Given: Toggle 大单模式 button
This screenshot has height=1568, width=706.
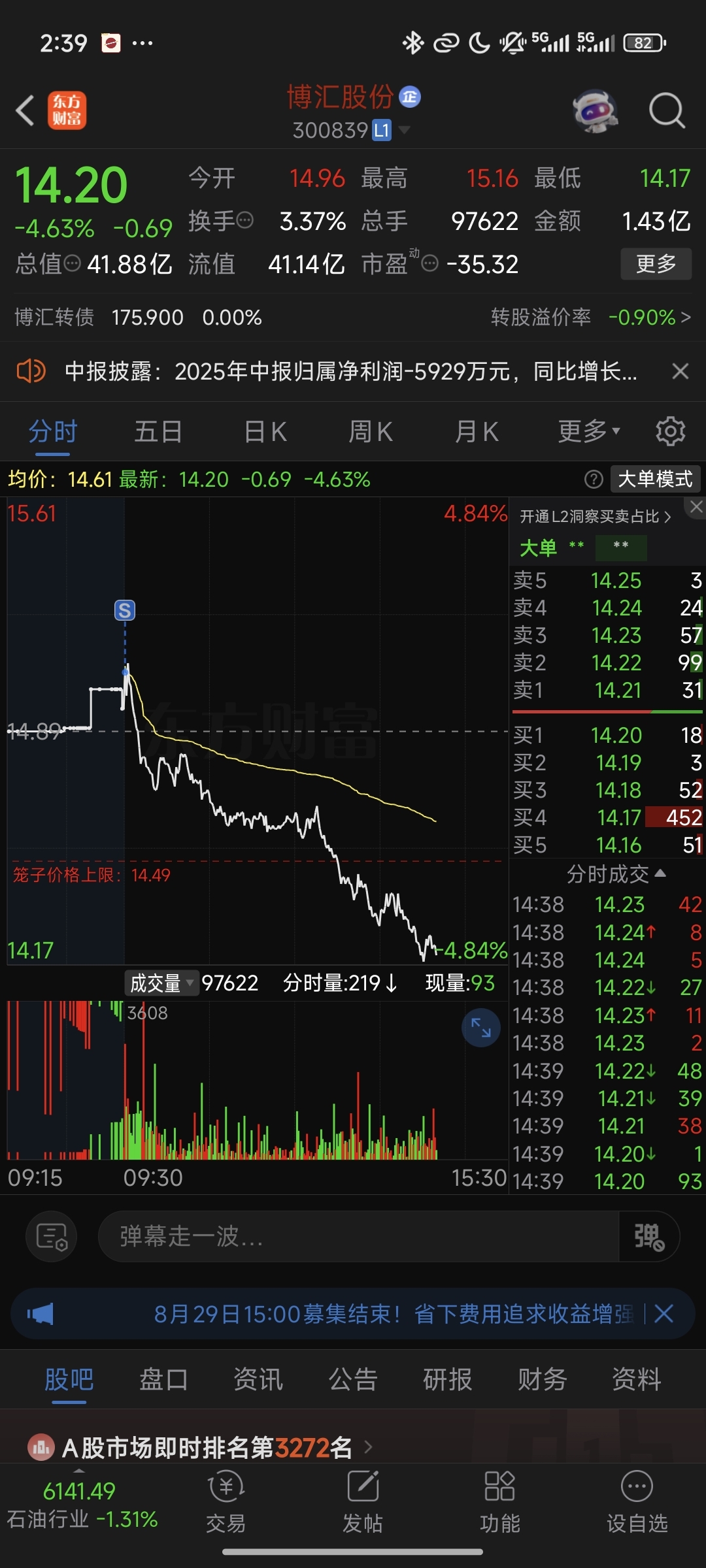Looking at the screenshot, I should (656, 479).
